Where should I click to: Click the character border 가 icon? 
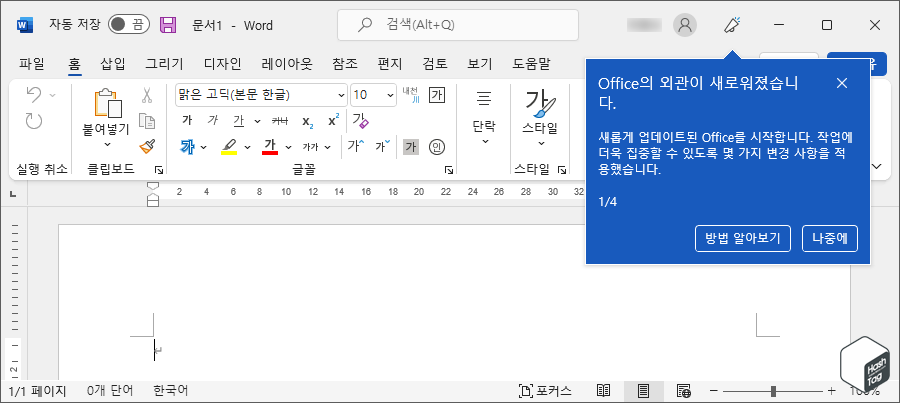[x=437, y=95]
